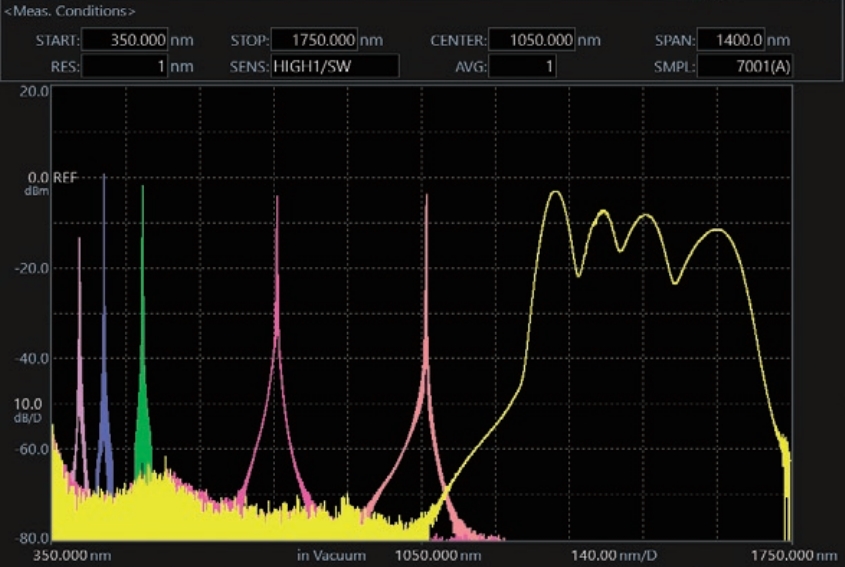Click the 350.000 nm start axis label
The image size is (845, 567).
pyautogui.click(x=73, y=555)
